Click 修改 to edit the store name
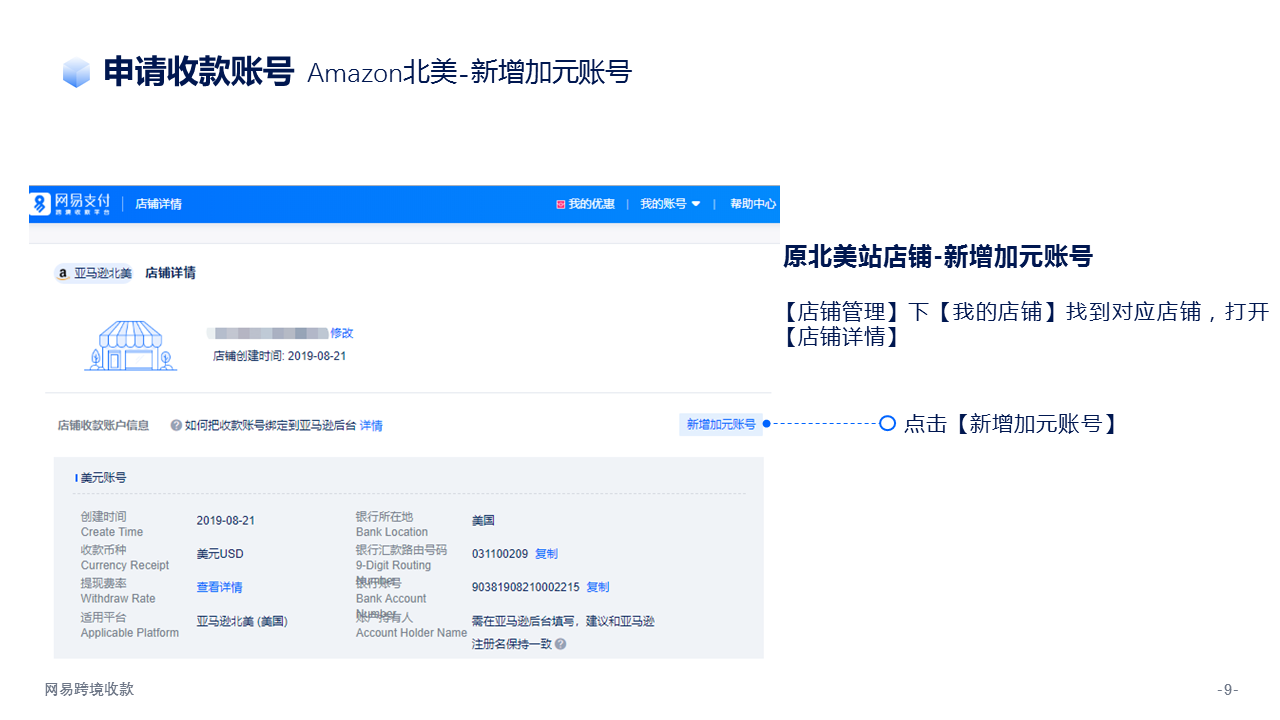1280x720 pixels. 342,333
